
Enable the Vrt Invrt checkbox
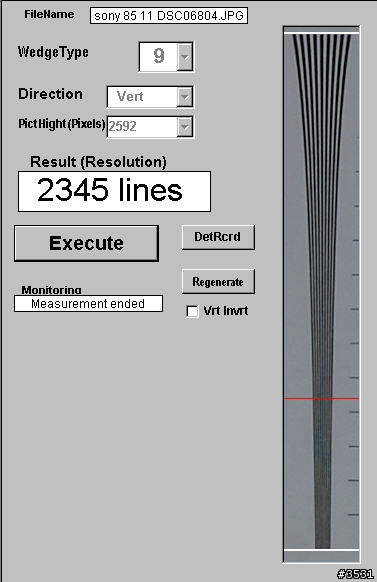point(192,311)
